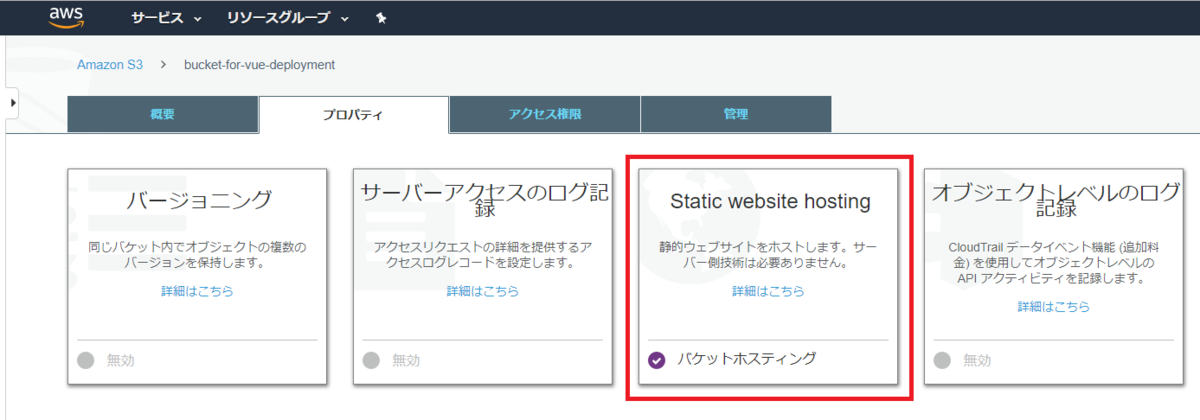The height and width of the screenshot is (420, 1200).
Task: Select the プロパティ tab
Action: [353, 115]
